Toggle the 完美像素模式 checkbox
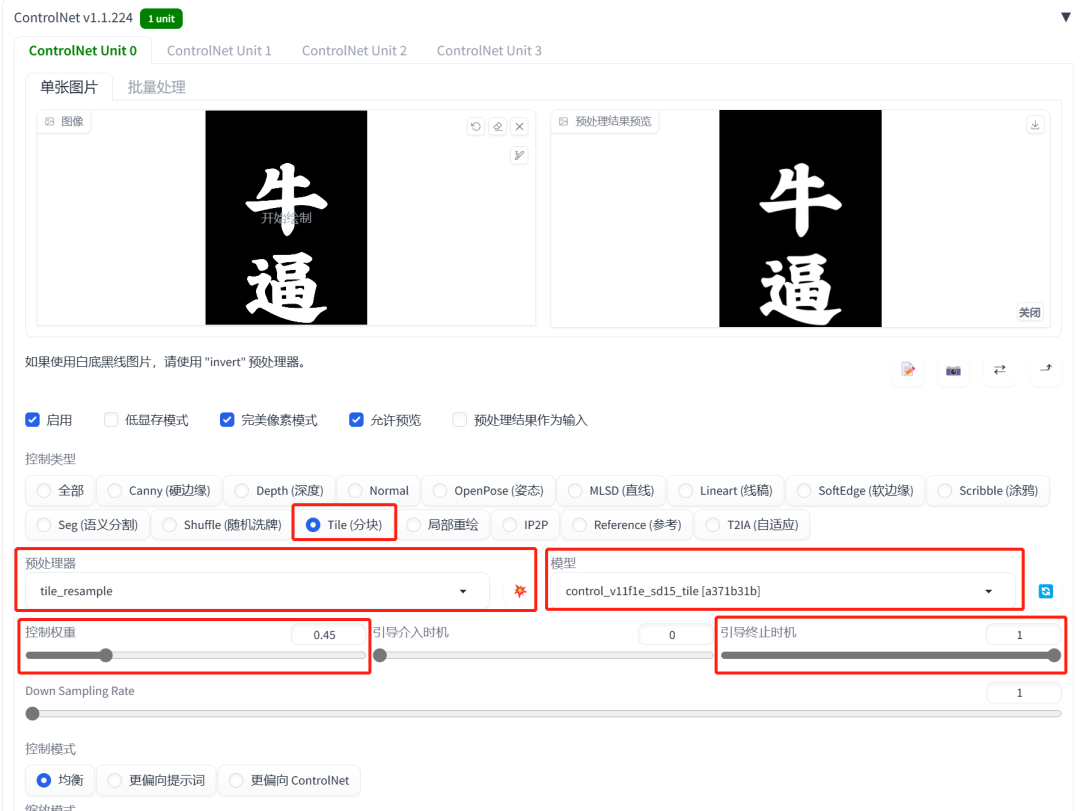The height and width of the screenshot is (811, 1080). [227, 420]
